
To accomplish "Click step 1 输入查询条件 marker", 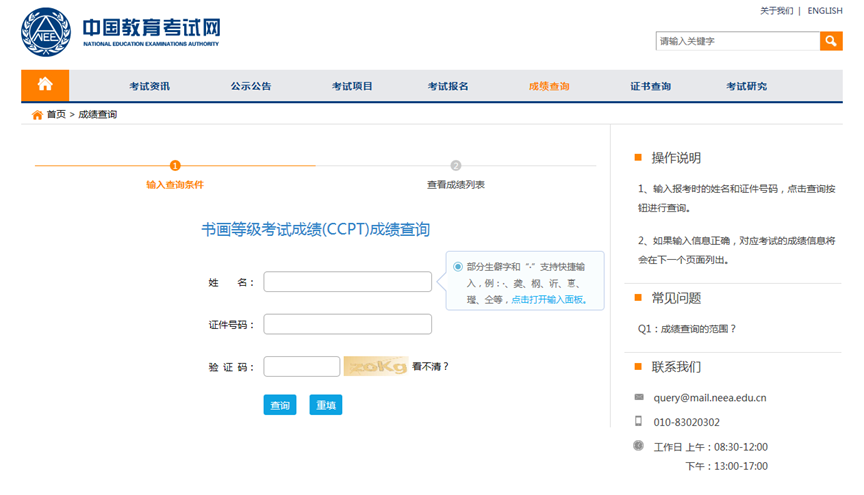I will coord(175,165).
